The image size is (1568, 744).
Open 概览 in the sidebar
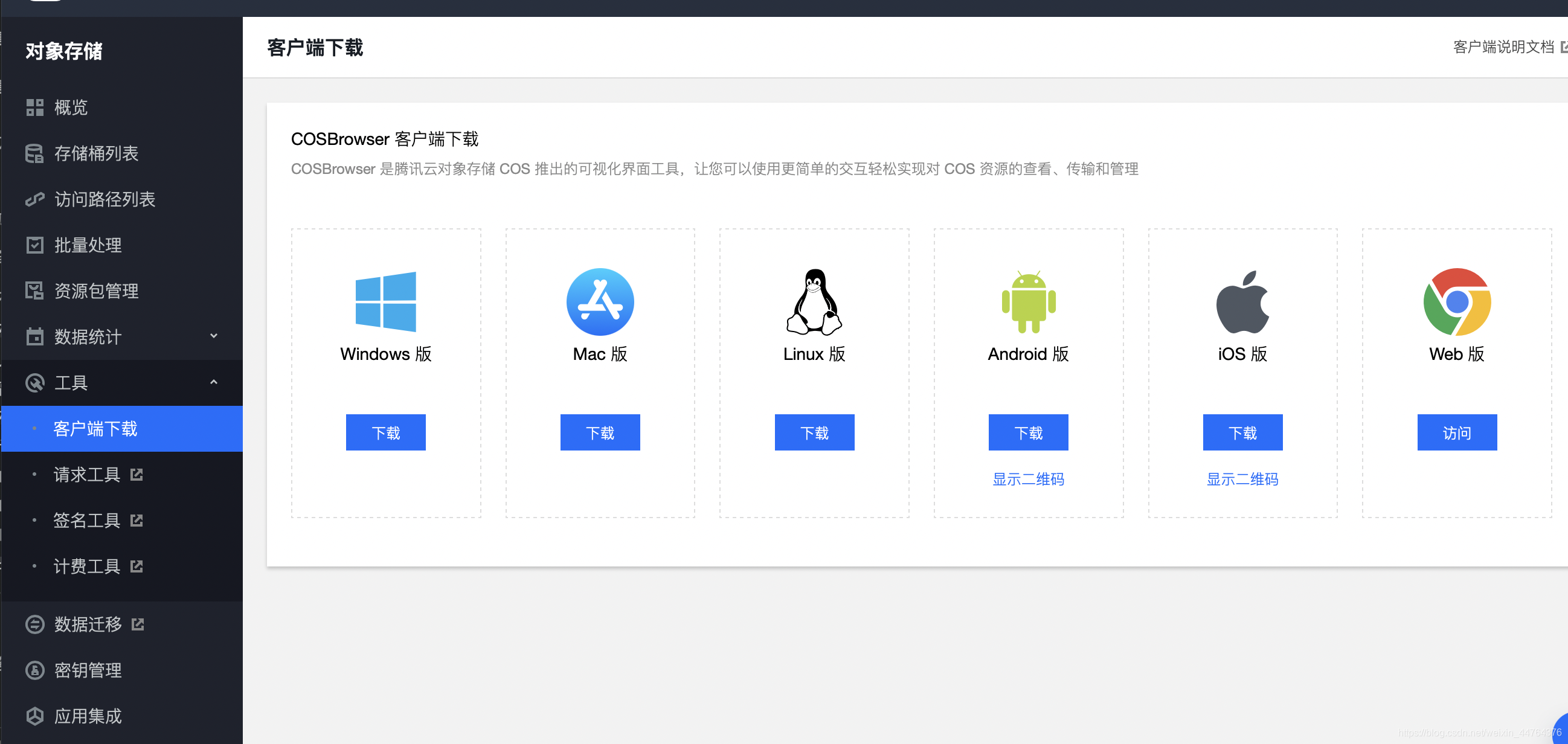[122, 107]
